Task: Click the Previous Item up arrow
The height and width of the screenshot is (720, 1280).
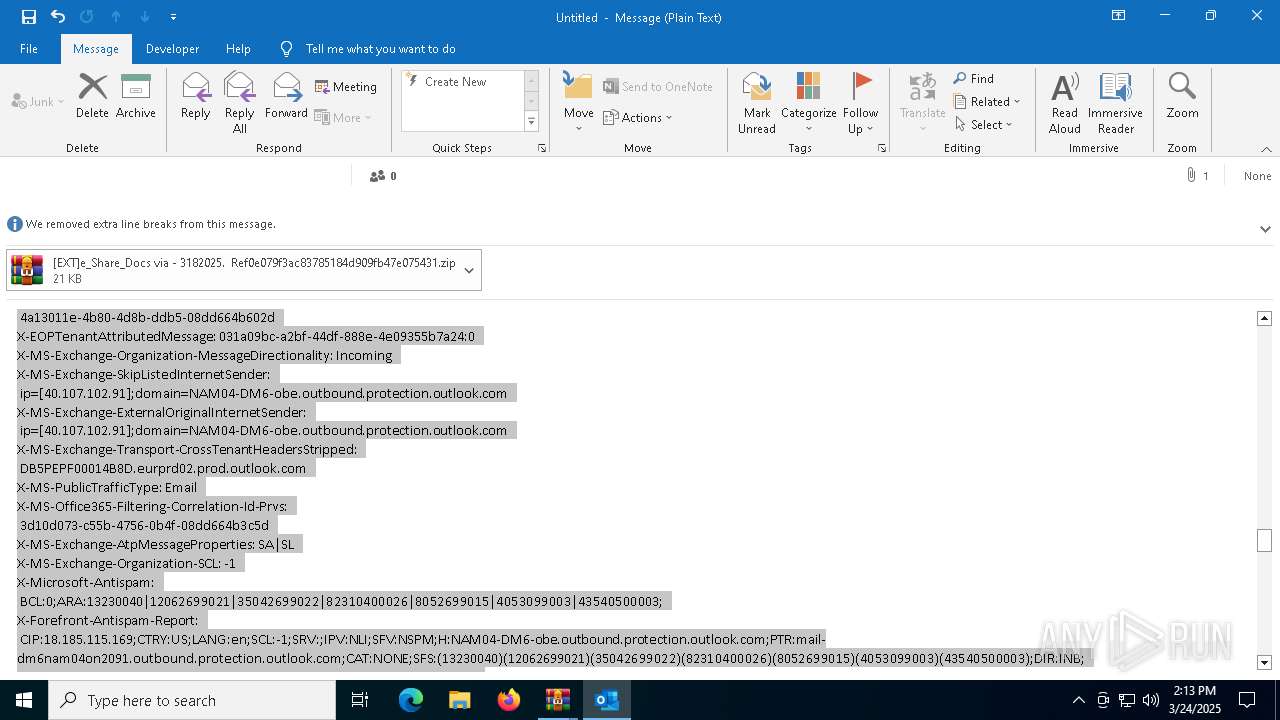Action: coord(116,17)
